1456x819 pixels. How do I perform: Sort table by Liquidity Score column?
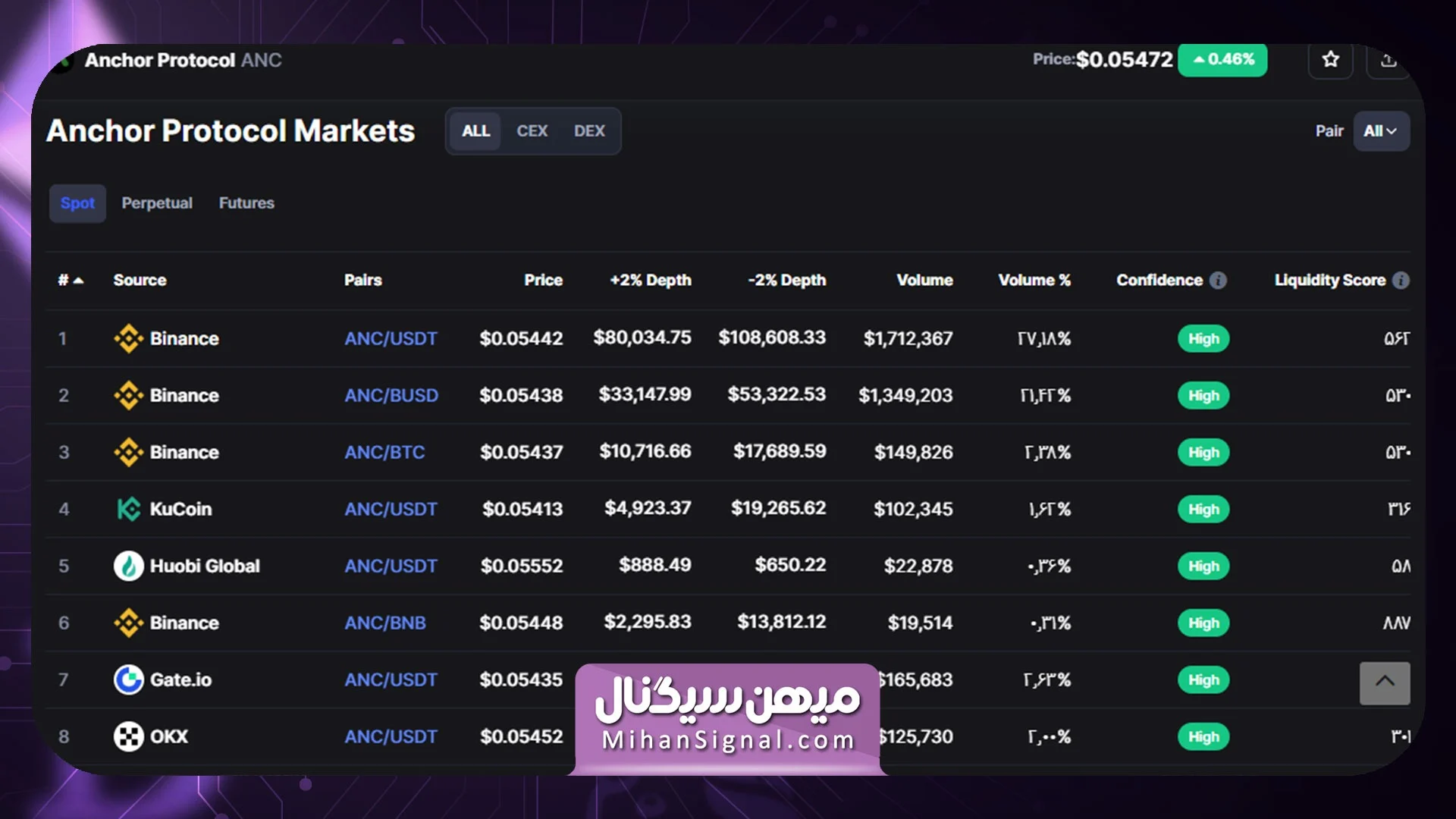click(x=1330, y=281)
